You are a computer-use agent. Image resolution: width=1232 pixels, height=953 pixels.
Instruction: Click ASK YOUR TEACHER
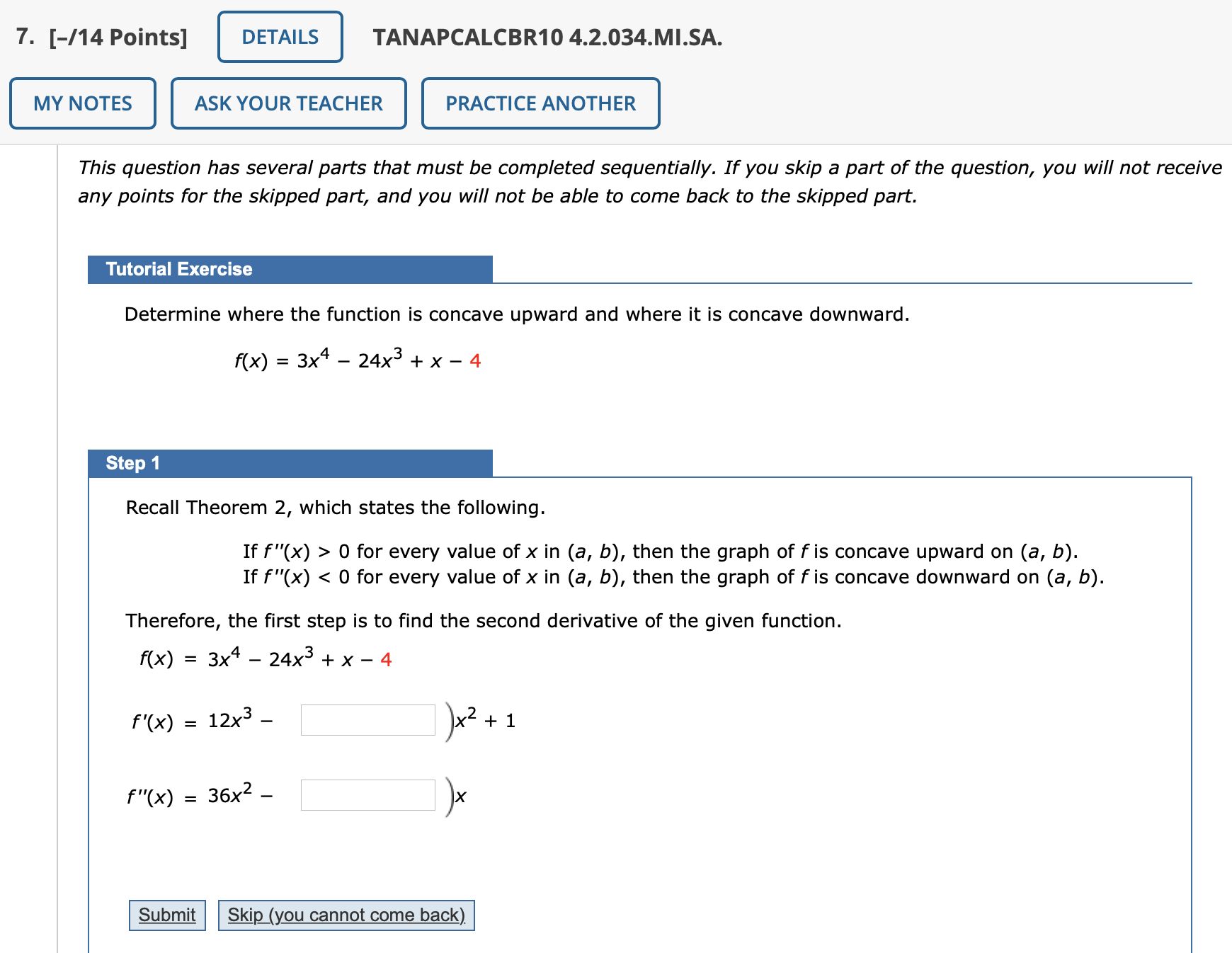pos(288,103)
